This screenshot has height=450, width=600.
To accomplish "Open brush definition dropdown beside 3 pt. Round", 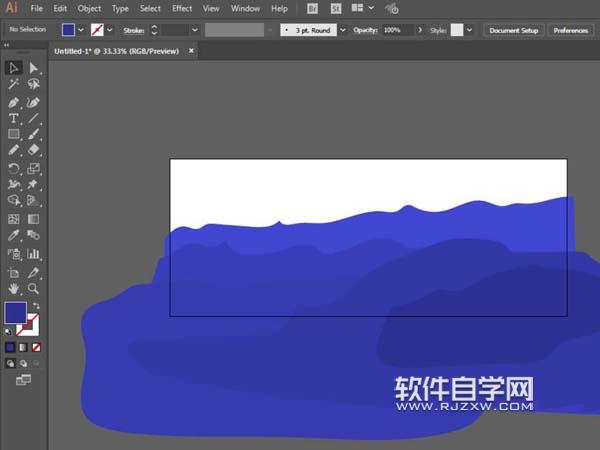I will (343, 30).
